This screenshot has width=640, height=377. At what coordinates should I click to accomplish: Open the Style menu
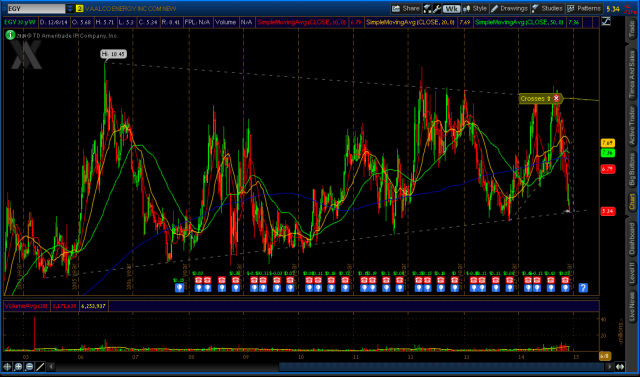pos(475,8)
